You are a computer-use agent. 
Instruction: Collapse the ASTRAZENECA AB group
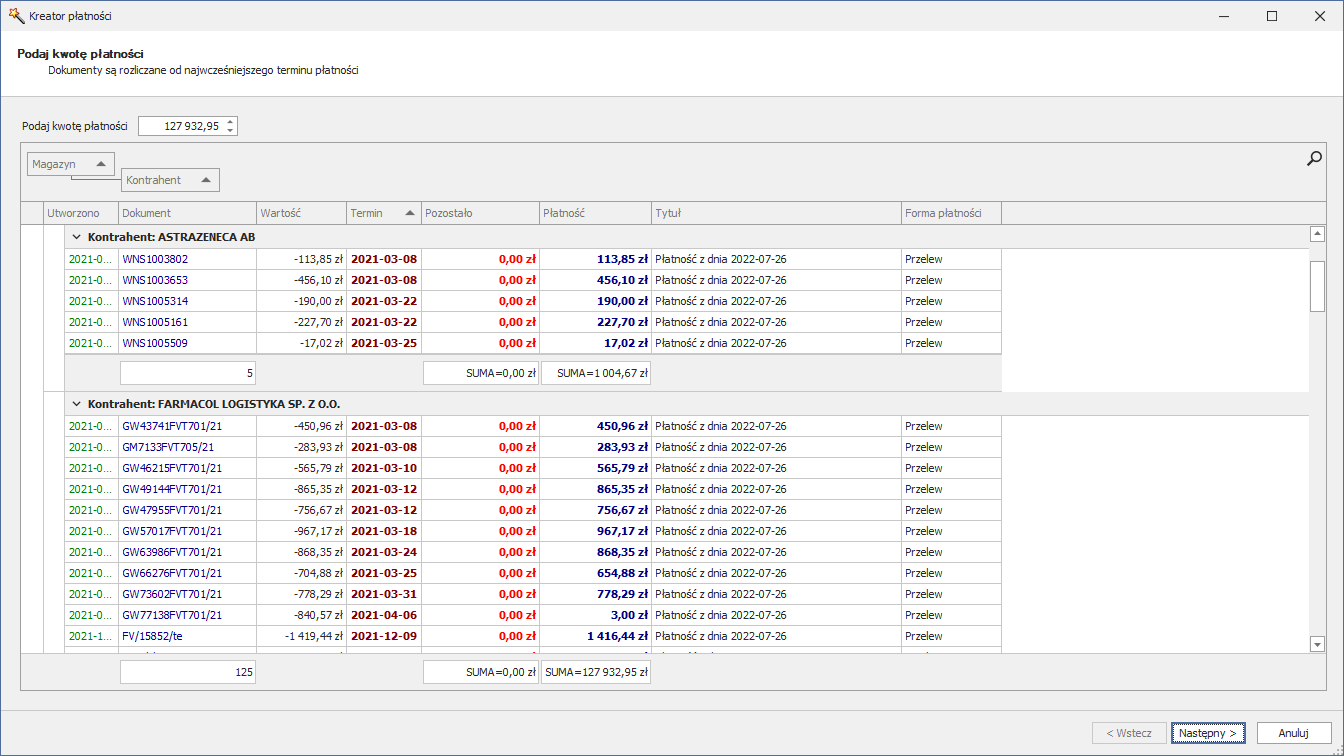coord(76,237)
